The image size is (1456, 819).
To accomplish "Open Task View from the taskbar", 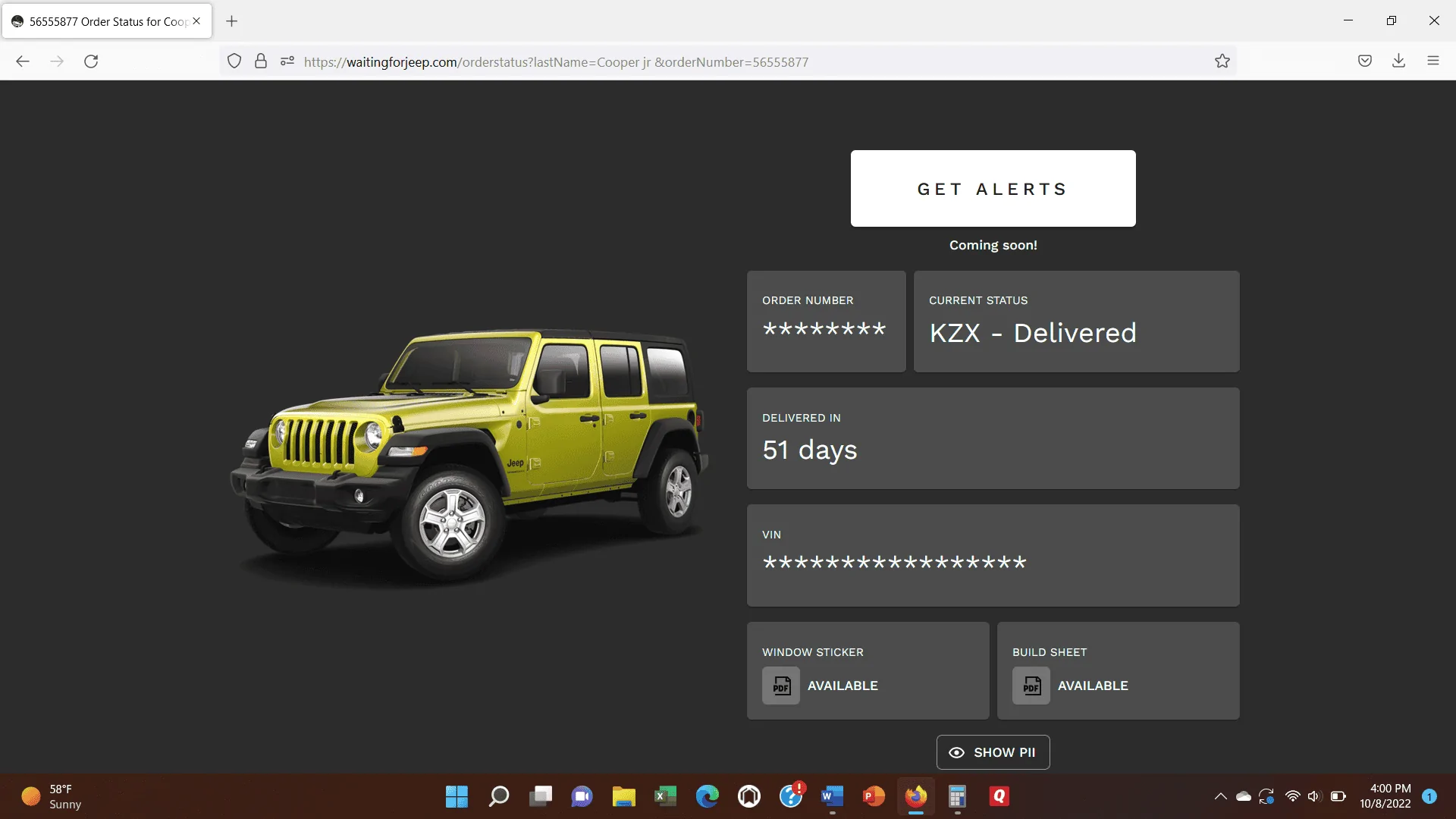I will [x=541, y=796].
